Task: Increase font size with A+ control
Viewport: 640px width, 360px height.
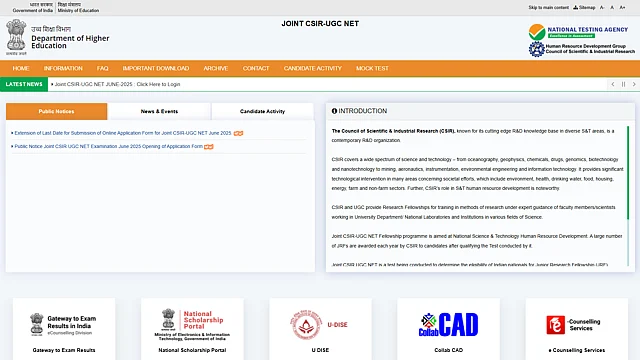Action: pyautogui.click(x=622, y=7)
